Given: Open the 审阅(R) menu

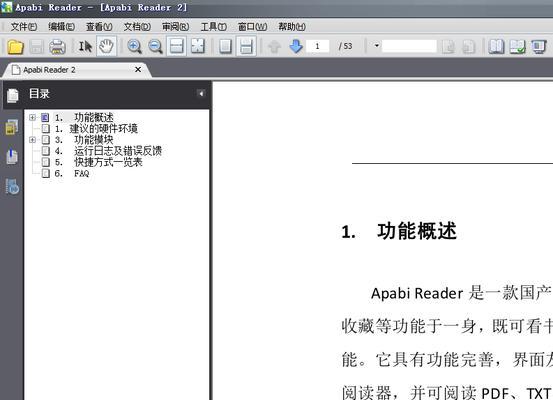Looking at the screenshot, I should [x=175, y=26].
